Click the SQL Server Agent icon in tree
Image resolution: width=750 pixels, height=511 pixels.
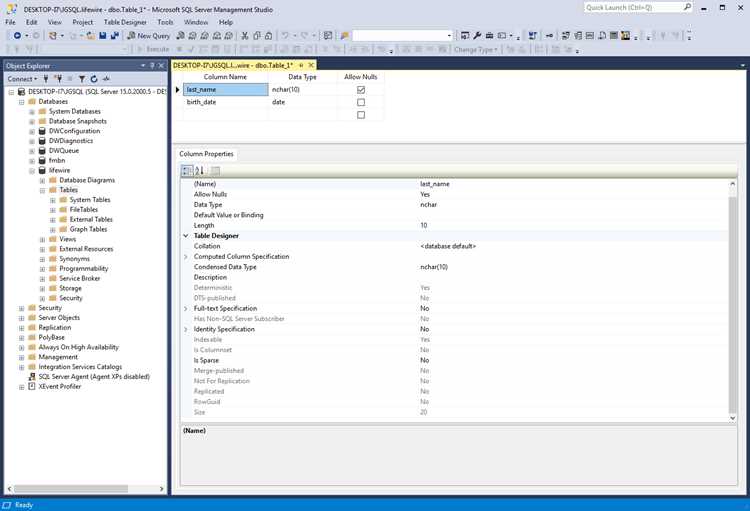(32, 377)
